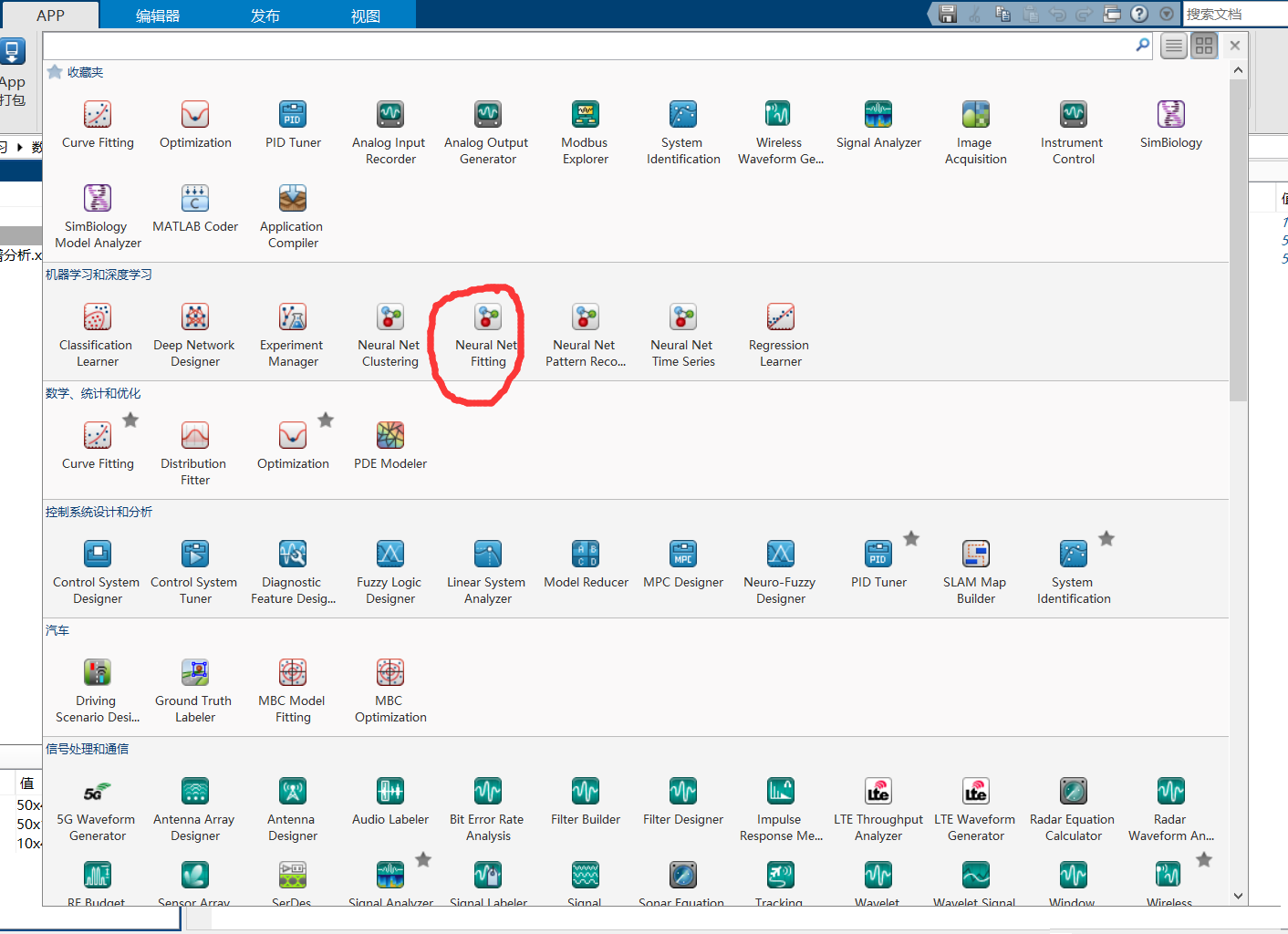Launch Neural Net Time Series app
The height and width of the screenshot is (934, 1288).
tap(682, 336)
